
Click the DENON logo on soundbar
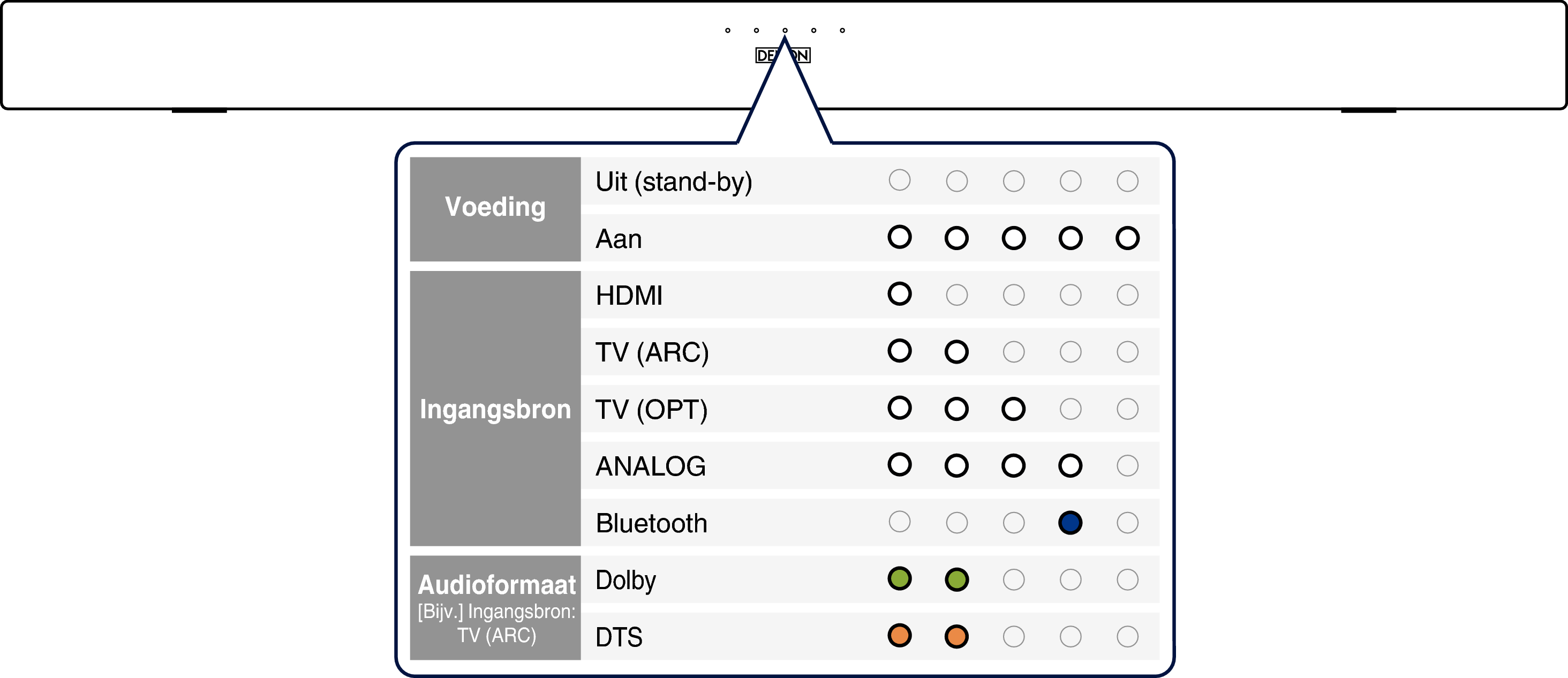(x=783, y=55)
